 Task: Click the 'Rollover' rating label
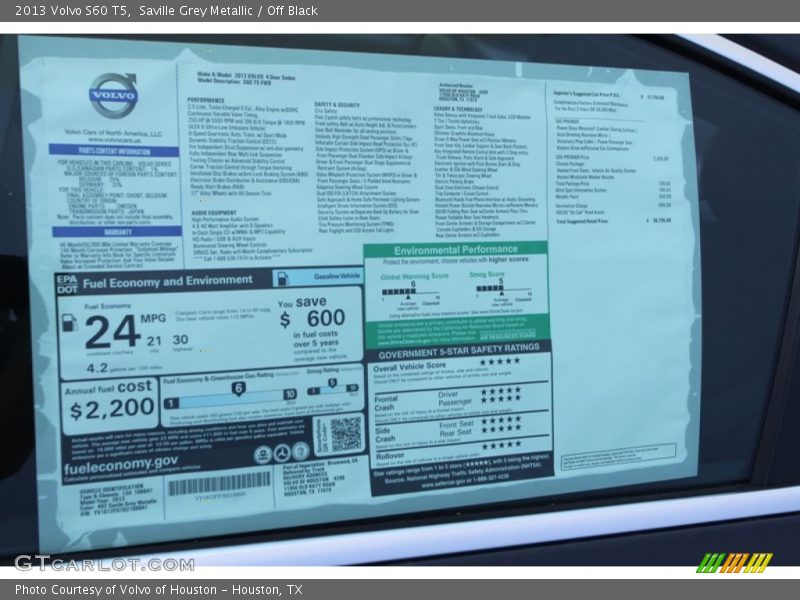pos(390,456)
